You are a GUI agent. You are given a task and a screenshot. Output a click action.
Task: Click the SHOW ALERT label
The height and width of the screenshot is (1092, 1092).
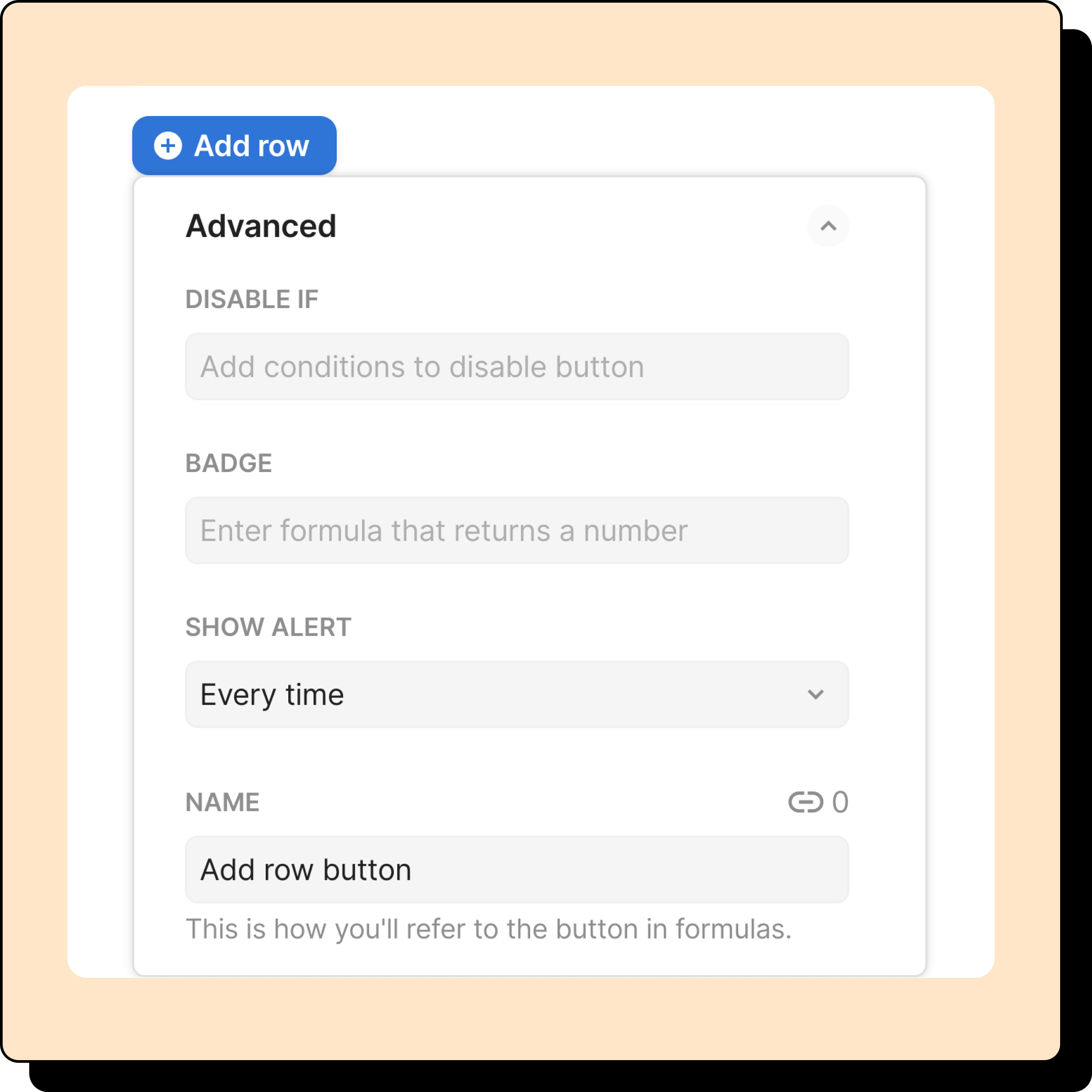pyautogui.click(x=268, y=627)
